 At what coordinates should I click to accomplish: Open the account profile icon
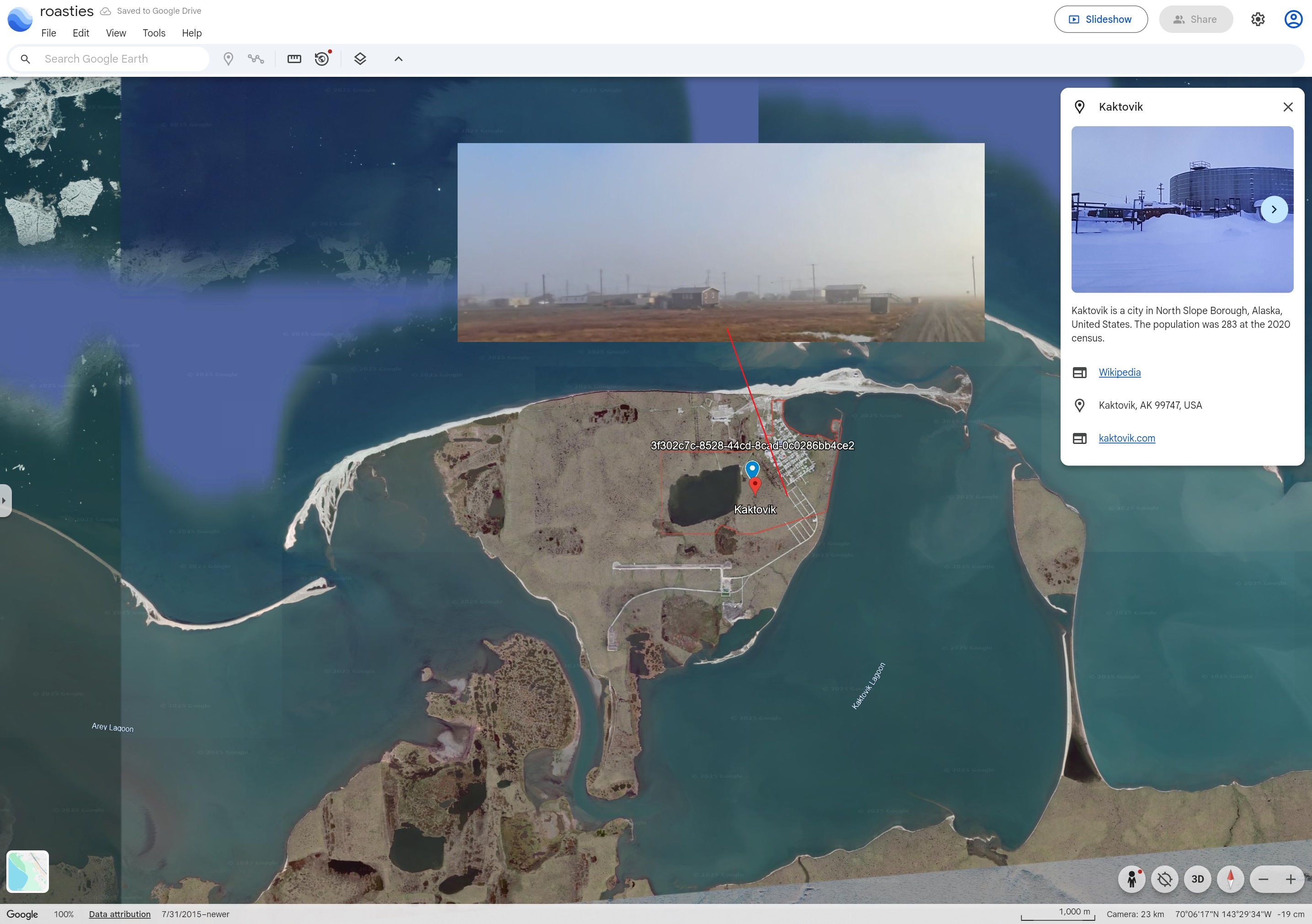(1293, 19)
